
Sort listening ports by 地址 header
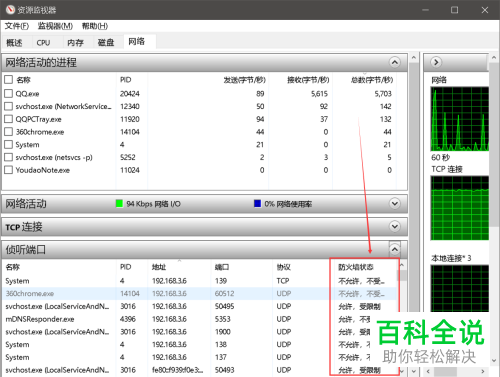click(159, 267)
